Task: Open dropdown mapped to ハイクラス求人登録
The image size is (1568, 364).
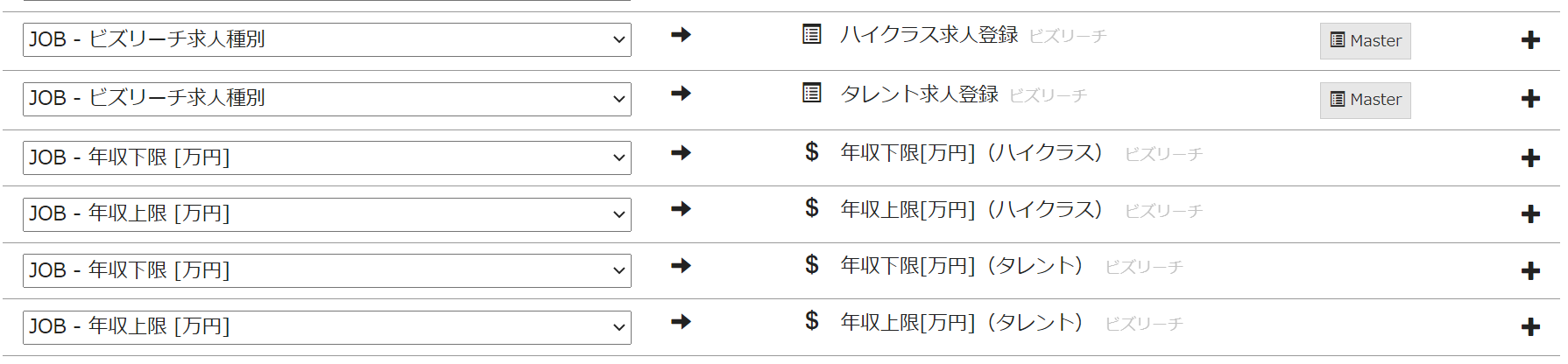Action: [x=327, y=40]
